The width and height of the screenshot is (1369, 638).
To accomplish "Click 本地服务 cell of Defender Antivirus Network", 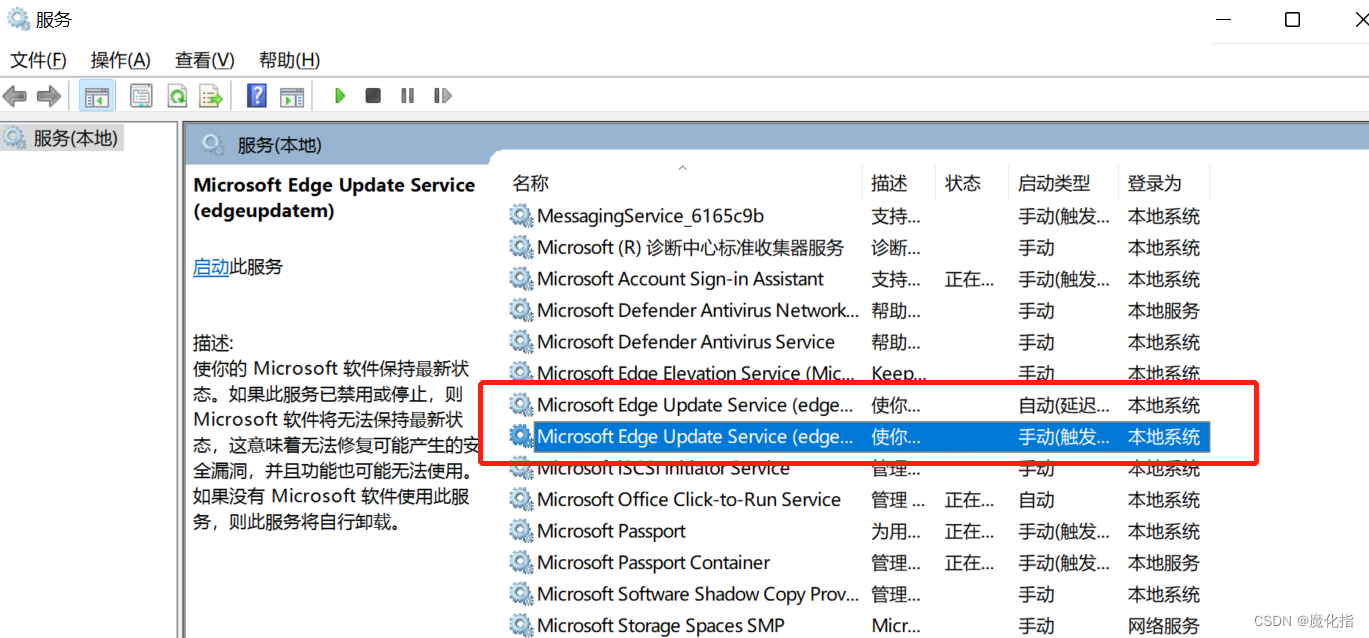I will coord(1163,311).
